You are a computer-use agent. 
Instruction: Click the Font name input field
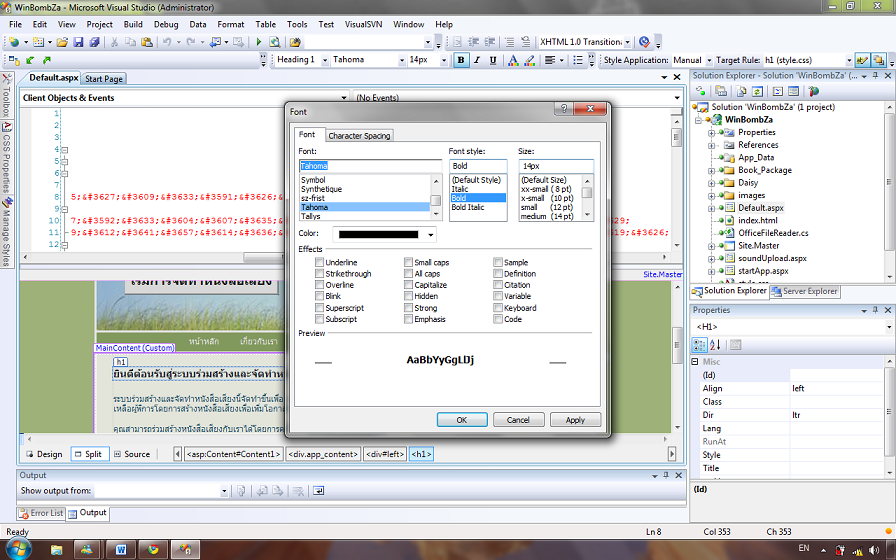click(370, 166)
